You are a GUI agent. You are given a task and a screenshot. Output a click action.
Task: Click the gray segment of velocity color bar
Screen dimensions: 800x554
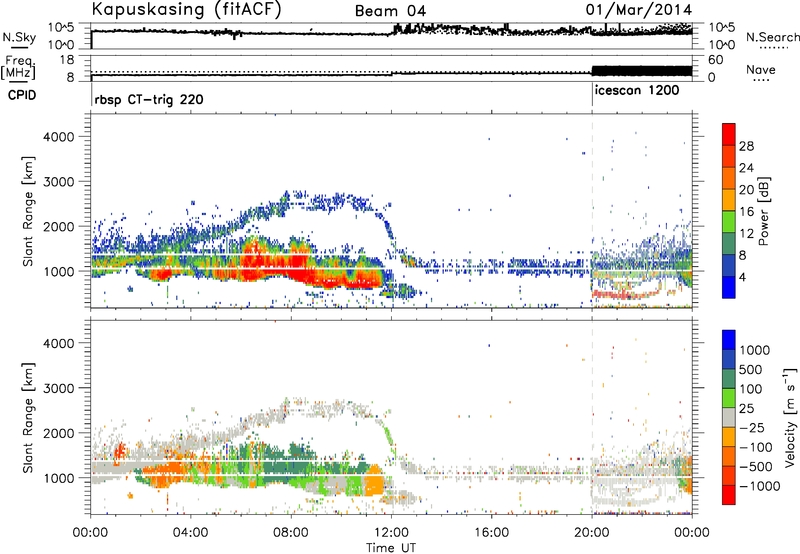(x=729, y=418)
